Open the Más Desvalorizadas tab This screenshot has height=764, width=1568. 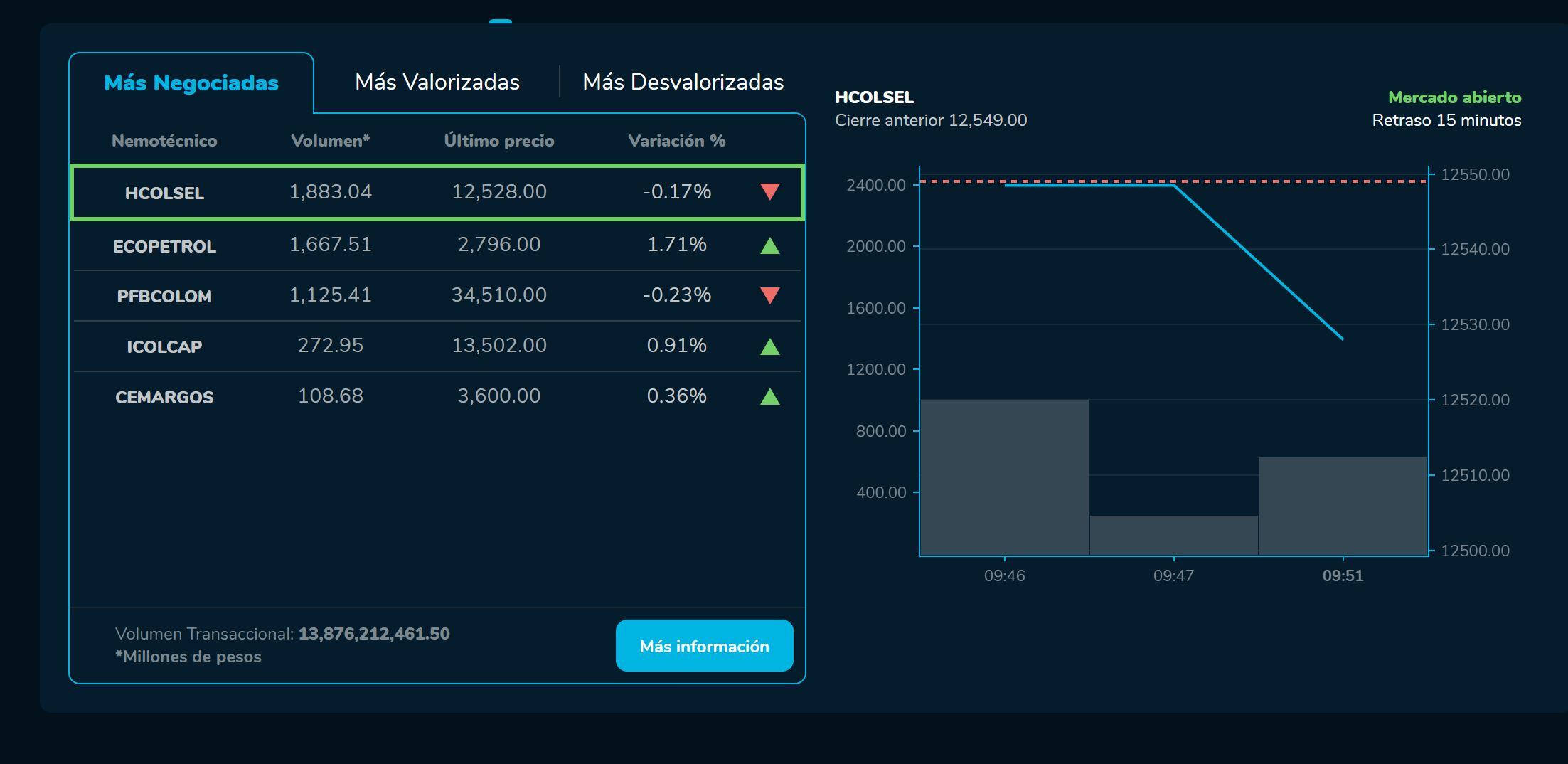pyautogui.click(x=683, y=82)
